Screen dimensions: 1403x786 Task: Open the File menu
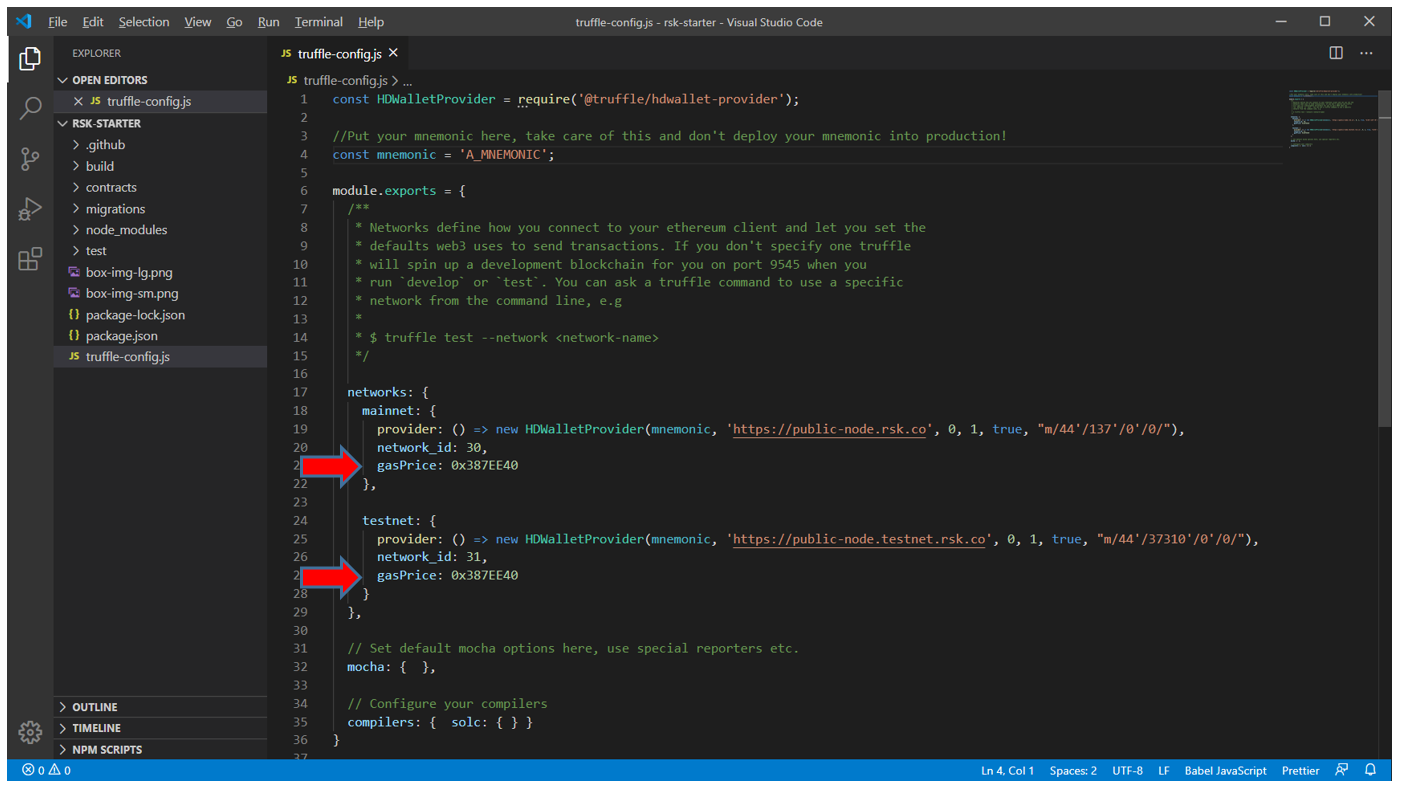(x=58, y=22)
